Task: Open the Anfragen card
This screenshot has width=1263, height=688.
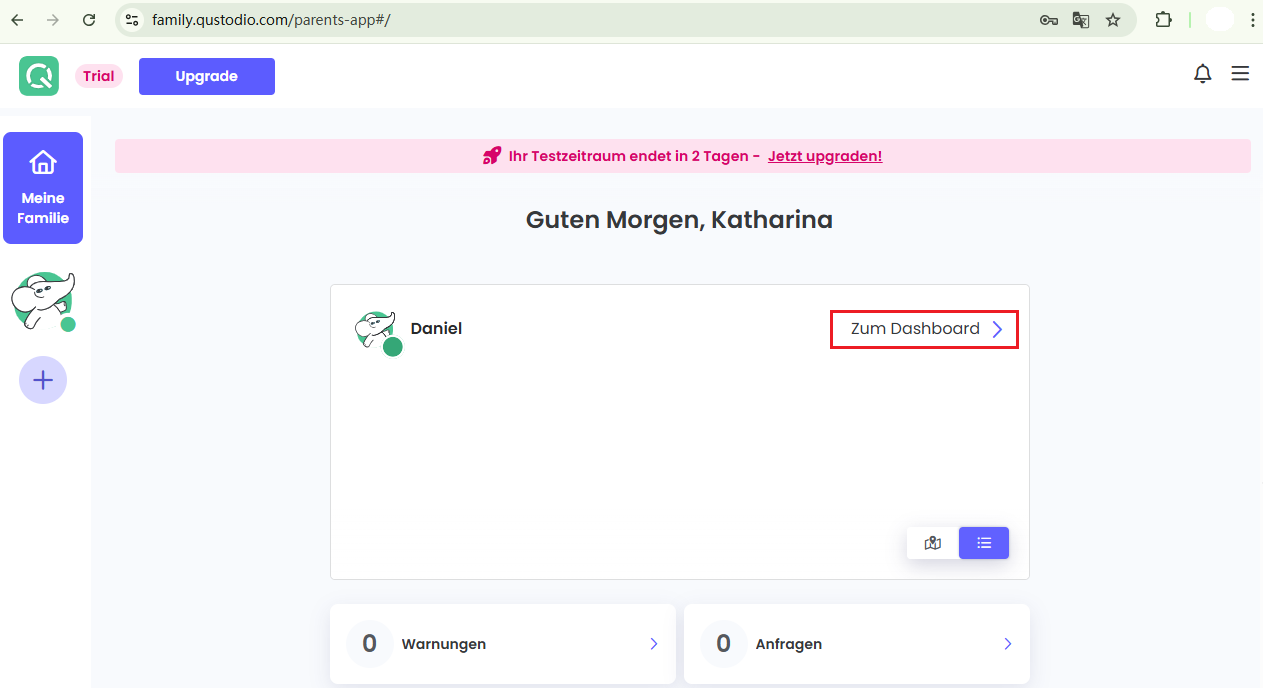Action: coord(857,644)
